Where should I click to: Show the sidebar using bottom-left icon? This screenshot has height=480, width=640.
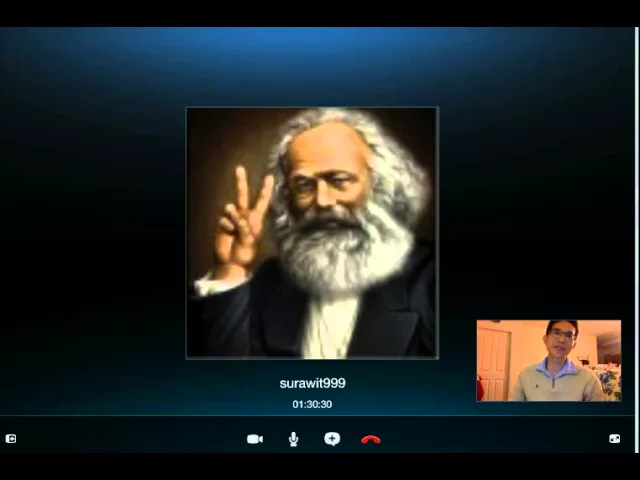click(11, 439)
